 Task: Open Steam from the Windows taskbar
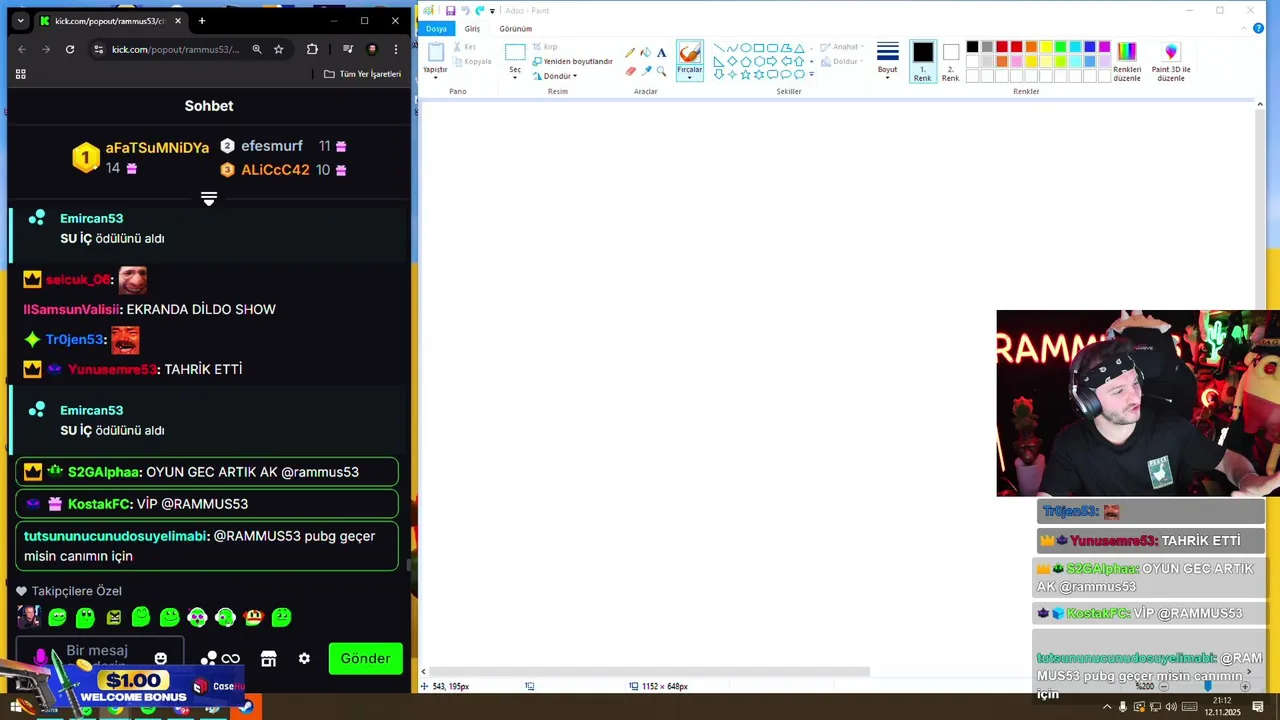(246, 708)
